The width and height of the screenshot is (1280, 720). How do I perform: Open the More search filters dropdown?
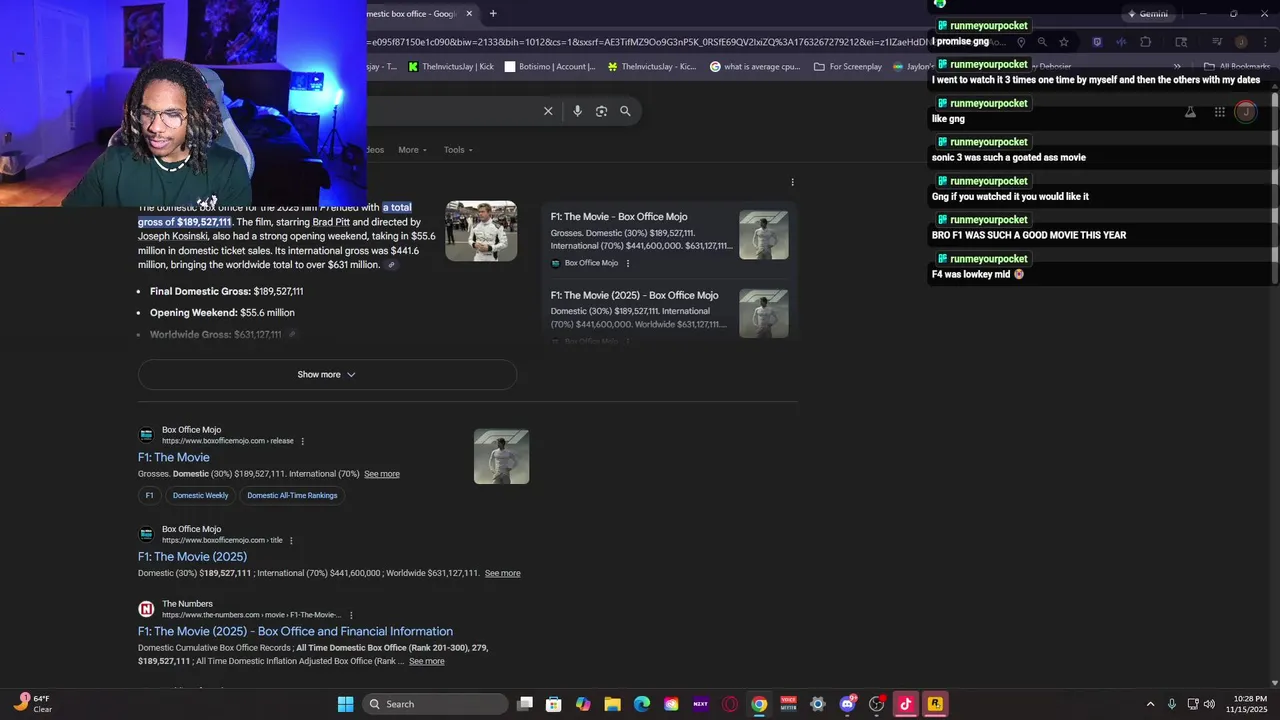(412, 150)
